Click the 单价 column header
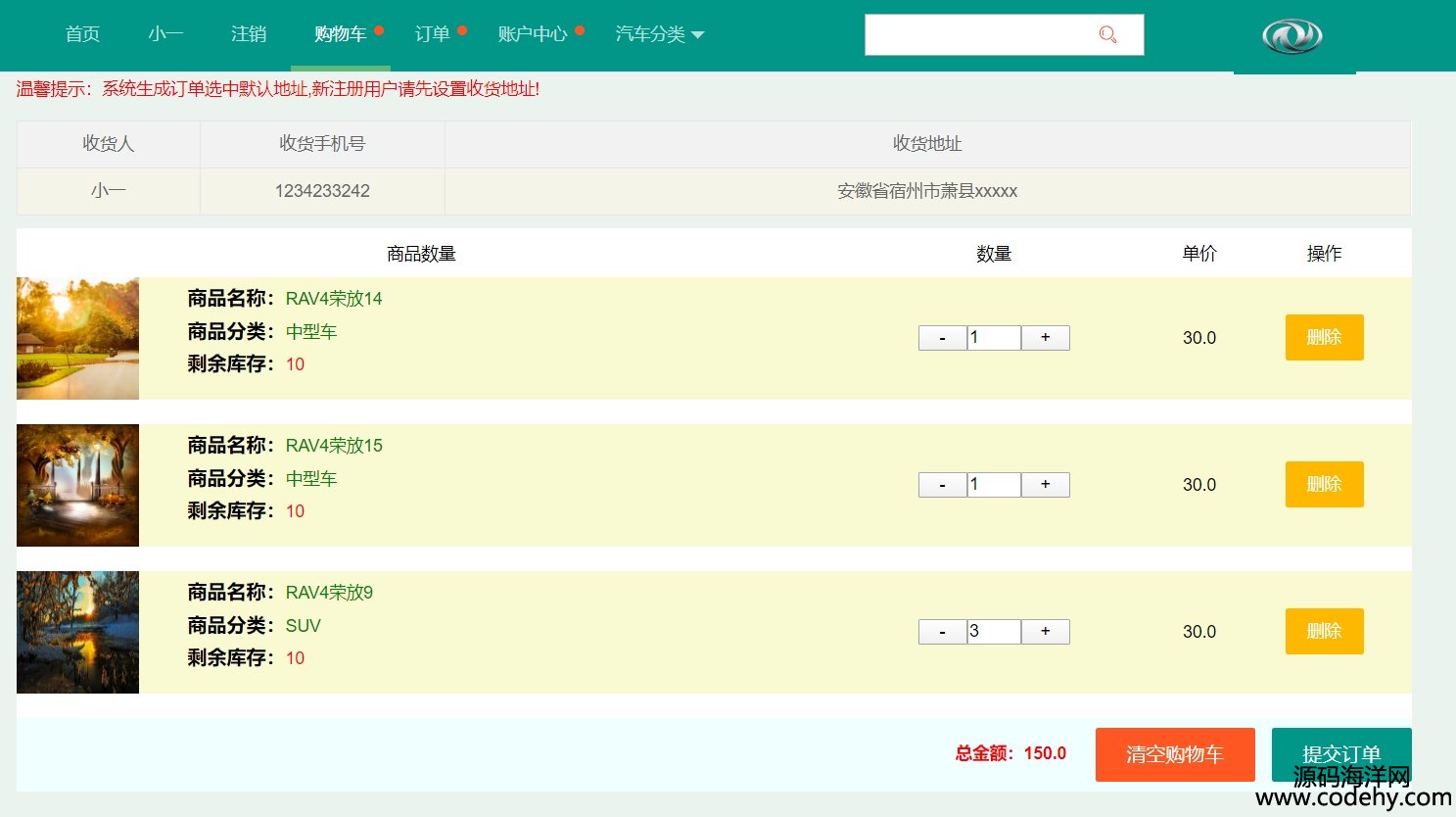Screen dimensions: 1456x817 click(x=1199, y=254)
